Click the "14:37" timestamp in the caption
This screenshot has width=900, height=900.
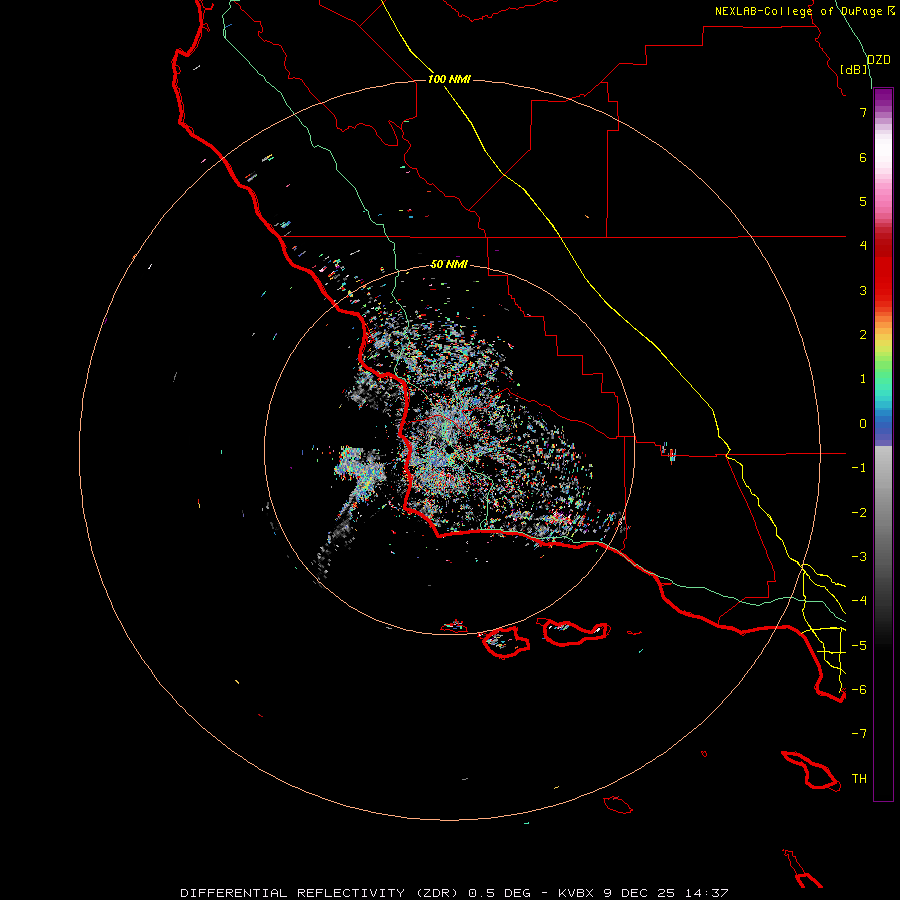click(x=708, y=893)
